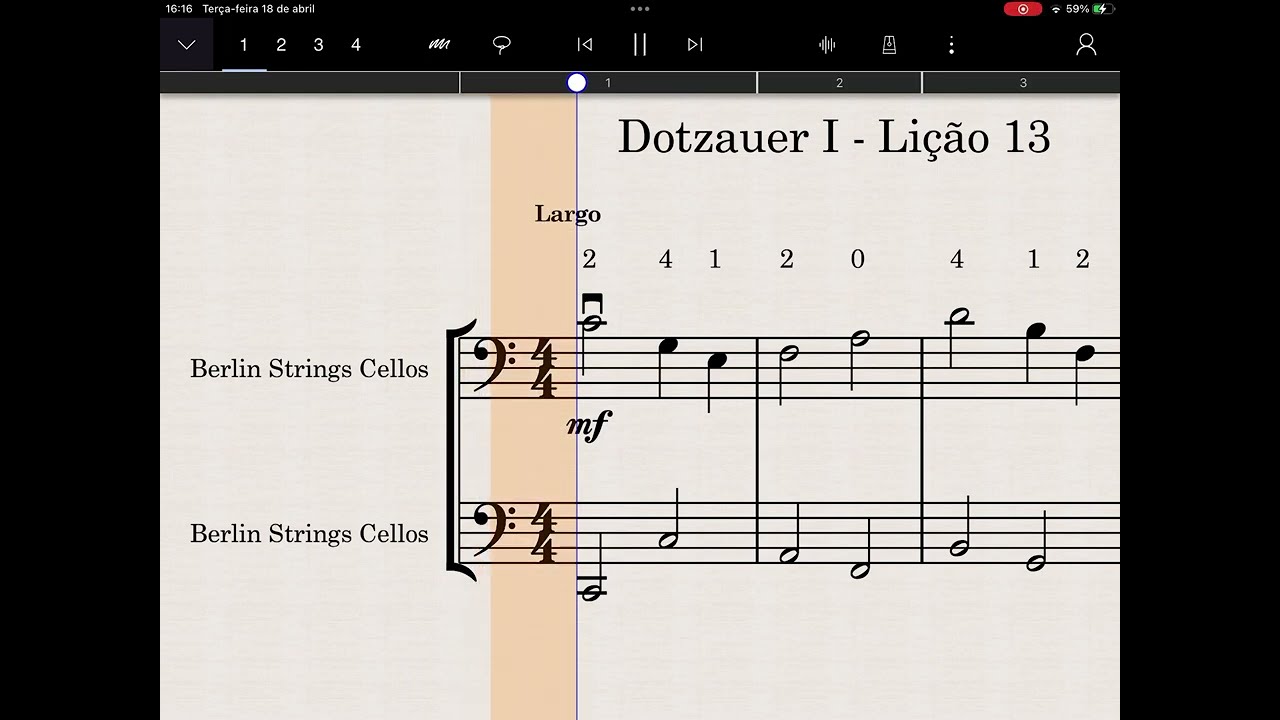Jump to measure 3 in the timeline
The height and width of the screenshot is (720, 1280).
pos(1023,83)
